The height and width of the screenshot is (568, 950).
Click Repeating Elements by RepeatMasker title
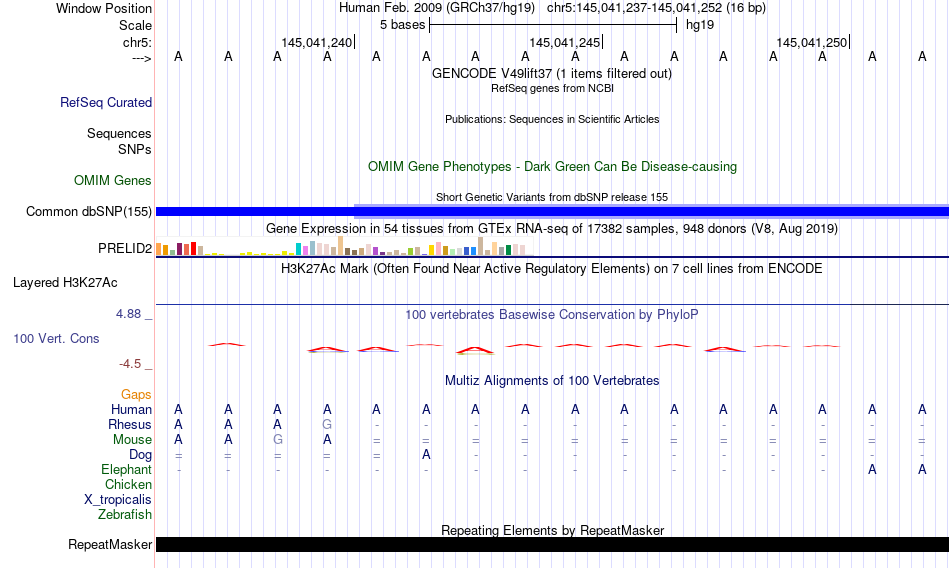pos(553,530)
